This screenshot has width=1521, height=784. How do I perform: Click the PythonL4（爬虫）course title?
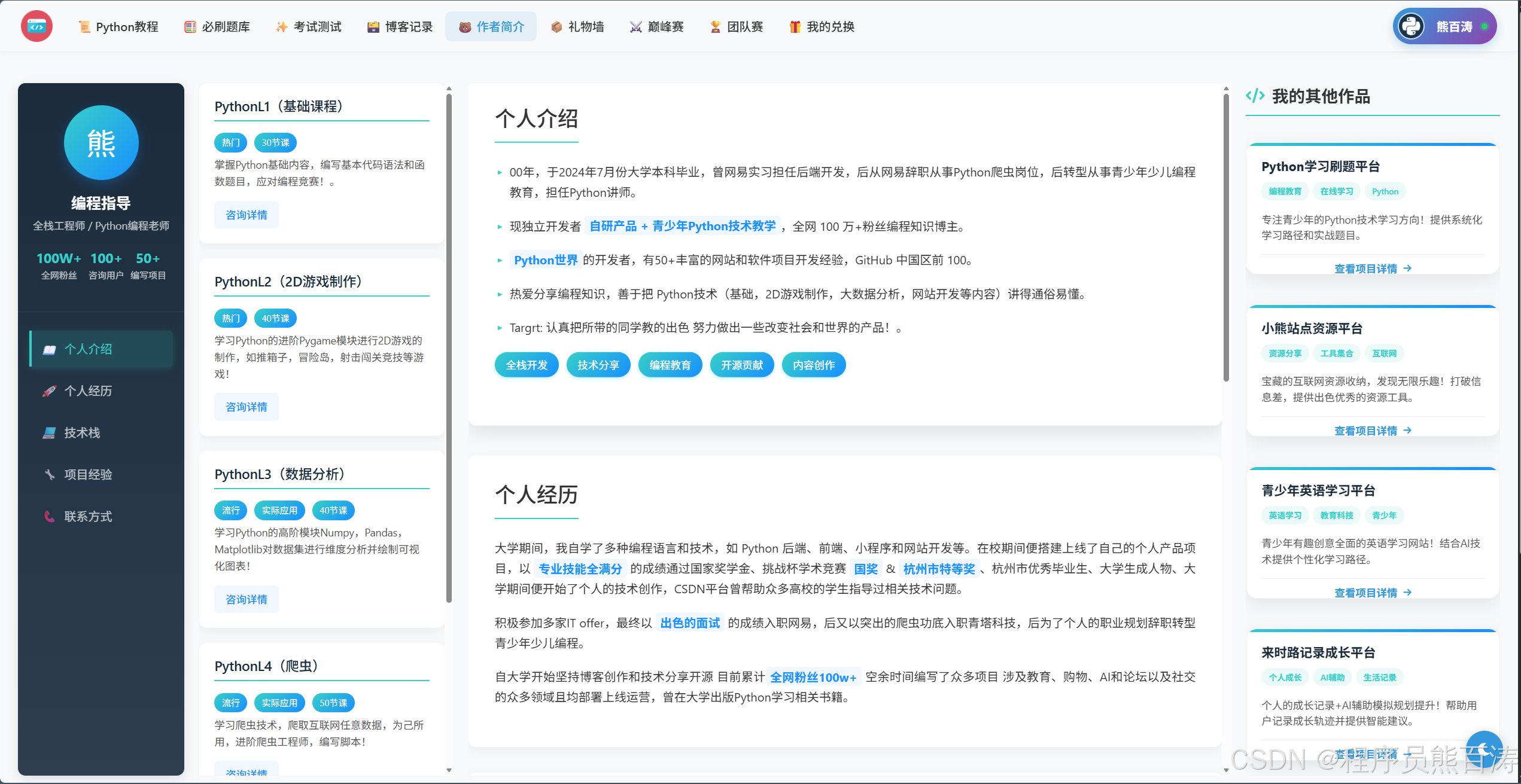pos(266,666)
